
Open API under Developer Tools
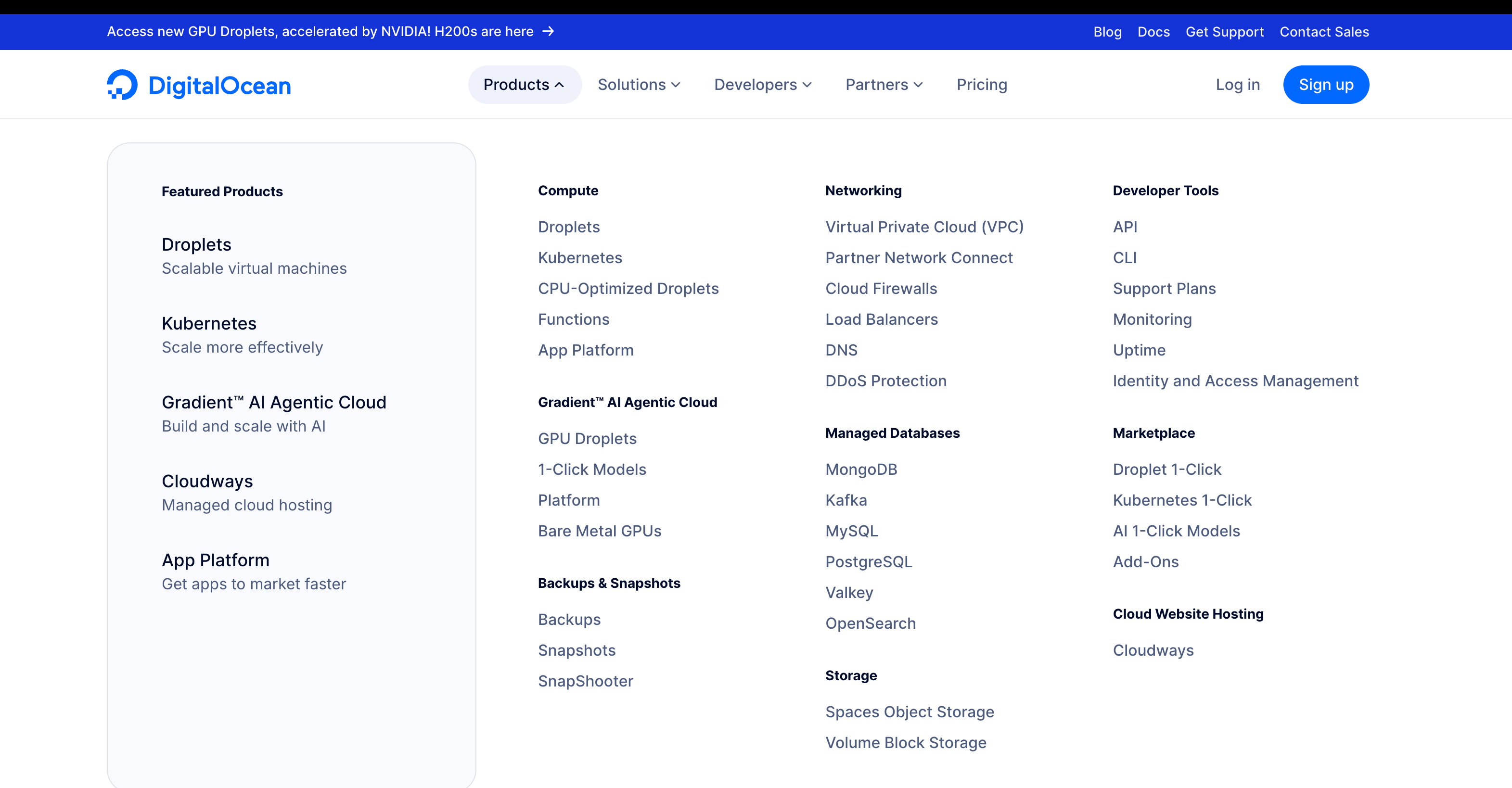click(1125, 227)
